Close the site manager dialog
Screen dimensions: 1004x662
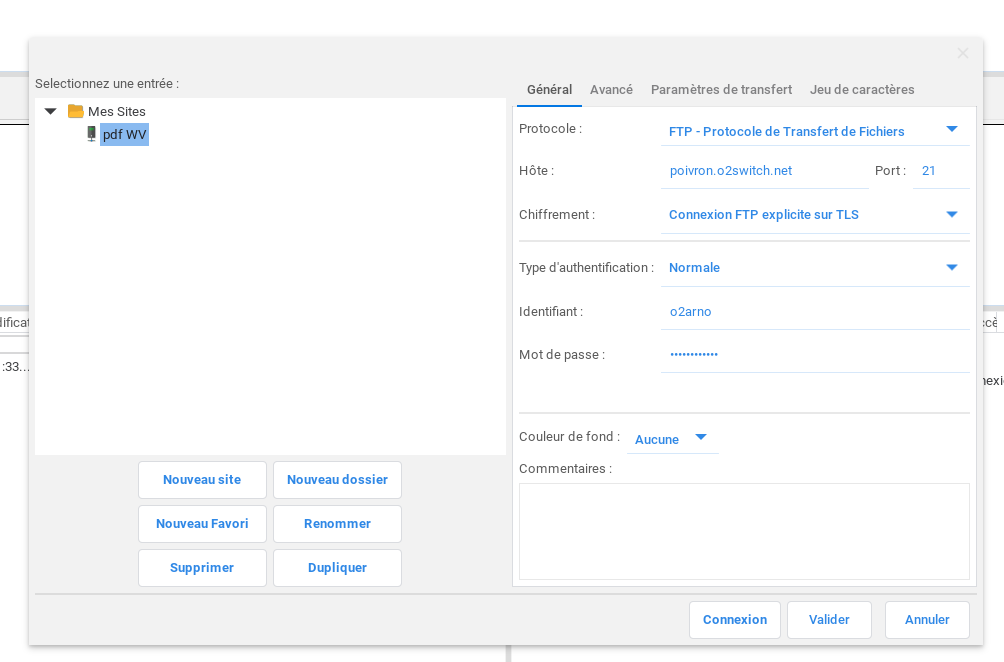pyautogui.click(x=962, y=54)
